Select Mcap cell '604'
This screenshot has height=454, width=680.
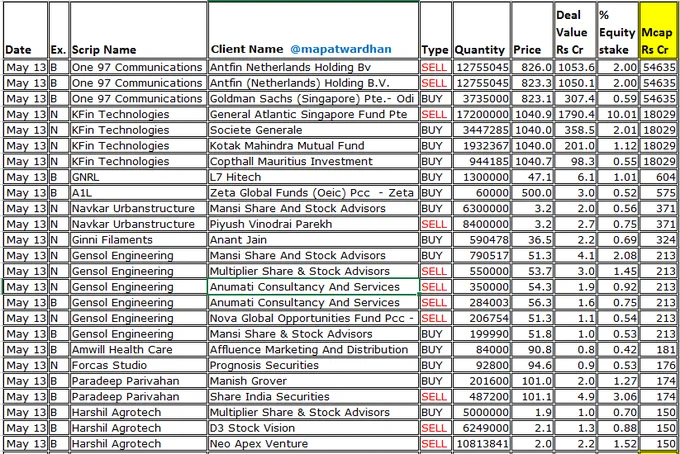click(x=658, y=177)
